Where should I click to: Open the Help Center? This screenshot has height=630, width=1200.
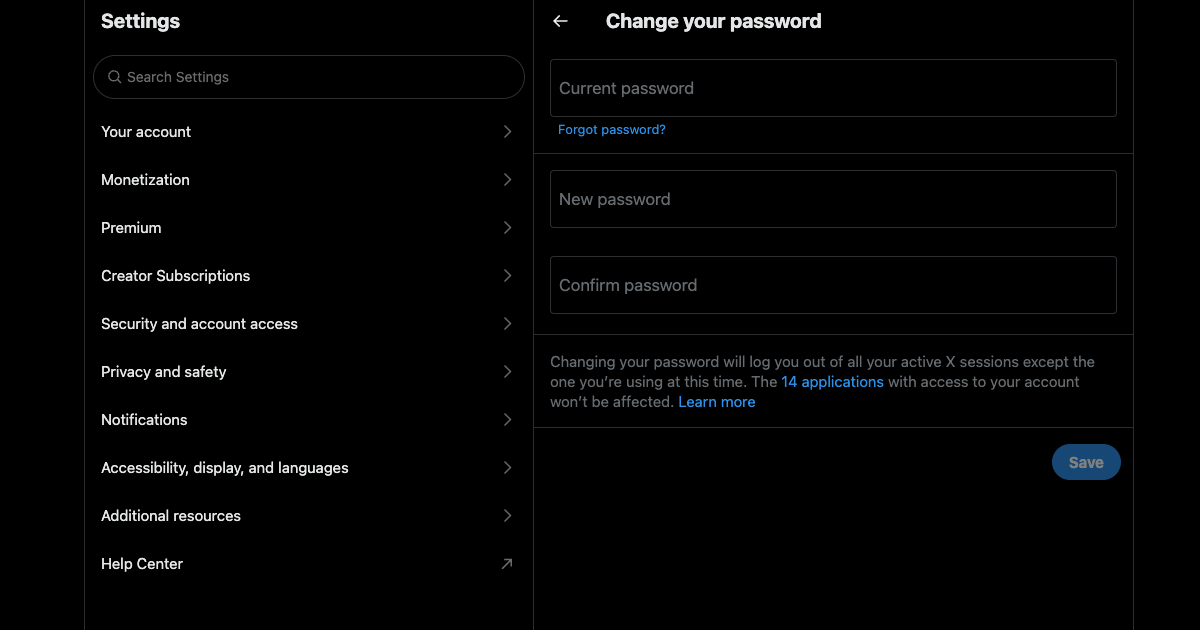[142, 563]
